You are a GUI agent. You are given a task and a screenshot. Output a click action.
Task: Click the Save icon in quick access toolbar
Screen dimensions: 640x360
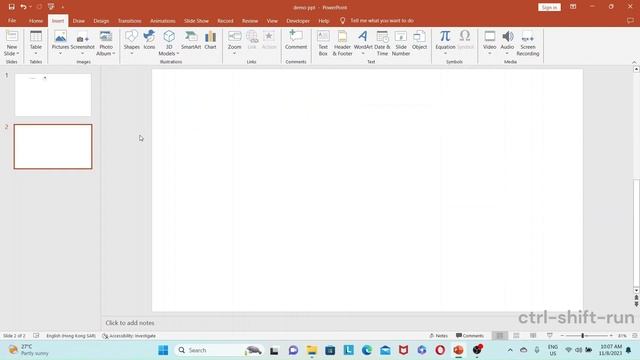(11, 7)
